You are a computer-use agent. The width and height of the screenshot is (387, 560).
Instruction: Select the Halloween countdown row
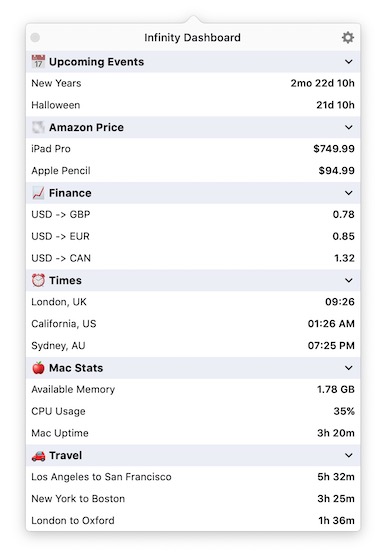point(193,105)
